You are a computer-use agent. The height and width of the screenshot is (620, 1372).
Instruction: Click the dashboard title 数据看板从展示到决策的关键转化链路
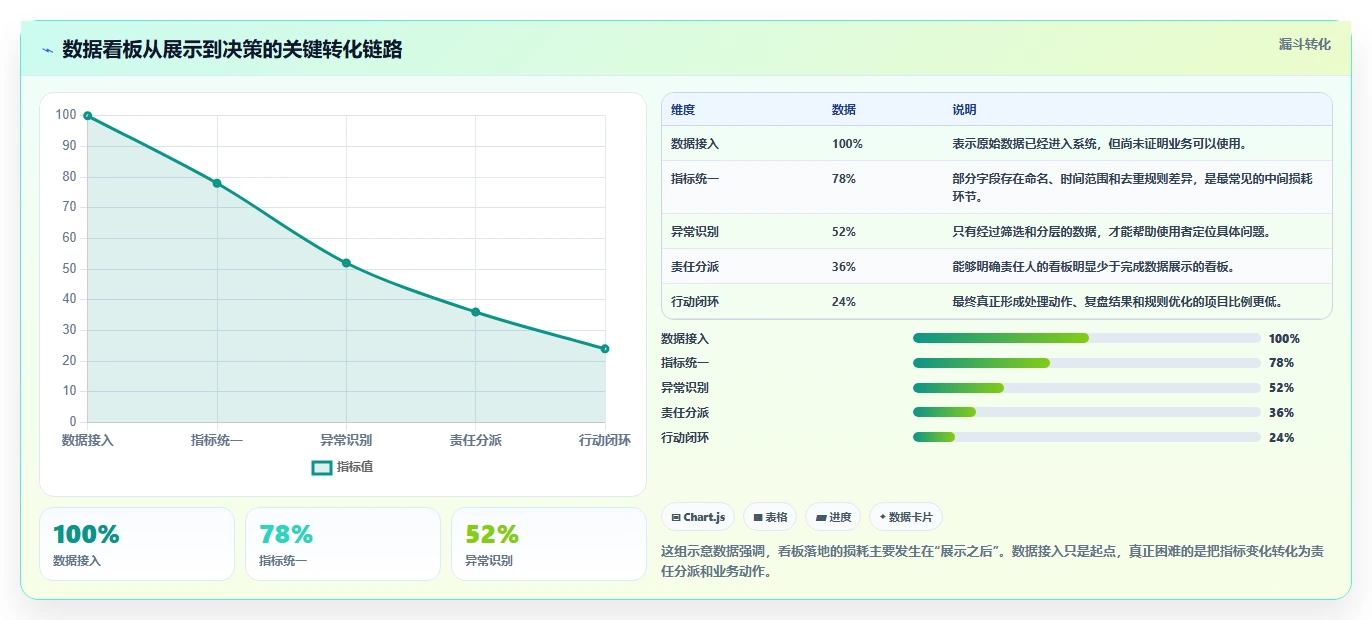point(232,50)
